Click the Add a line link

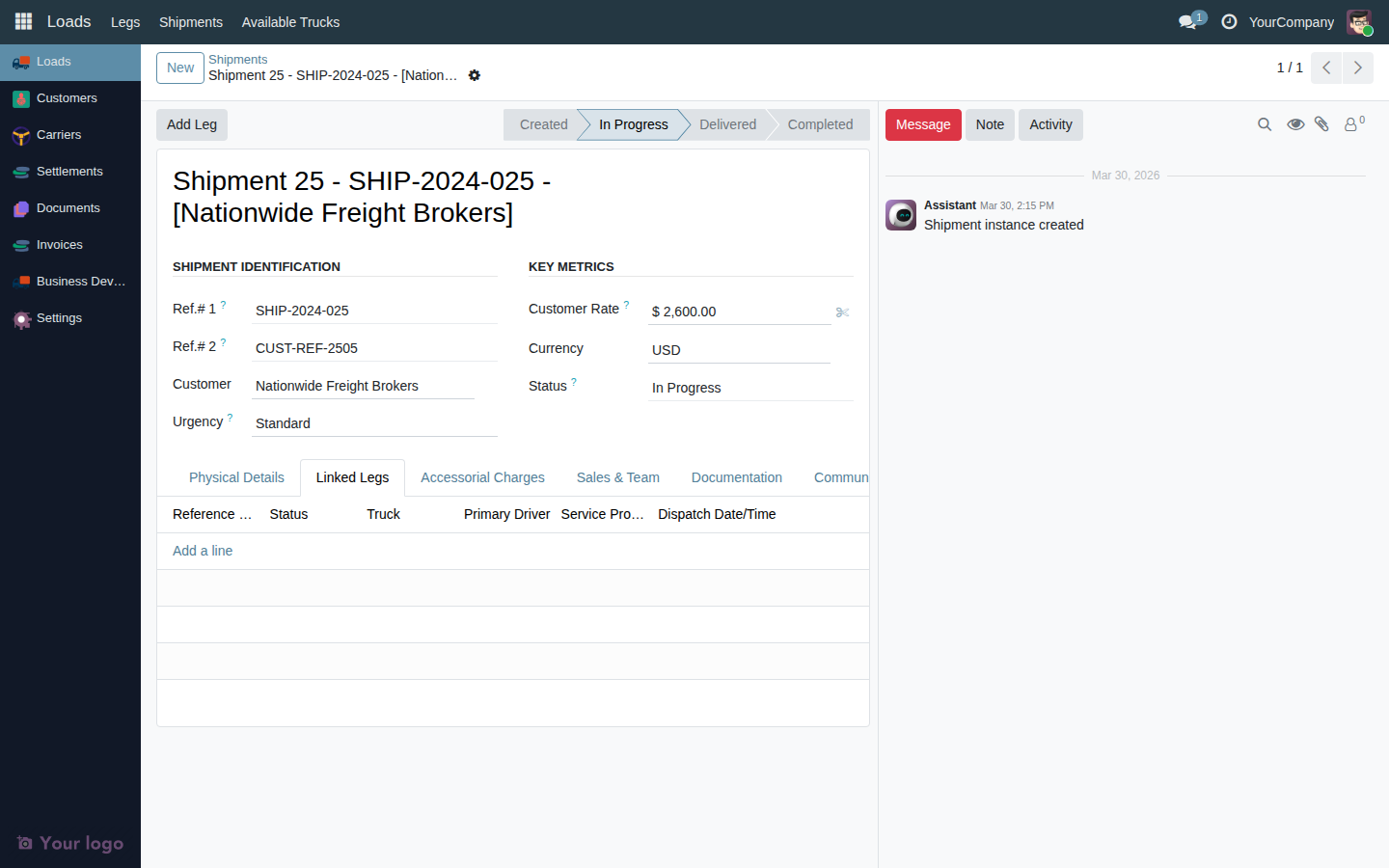click(x=203, y=551)
